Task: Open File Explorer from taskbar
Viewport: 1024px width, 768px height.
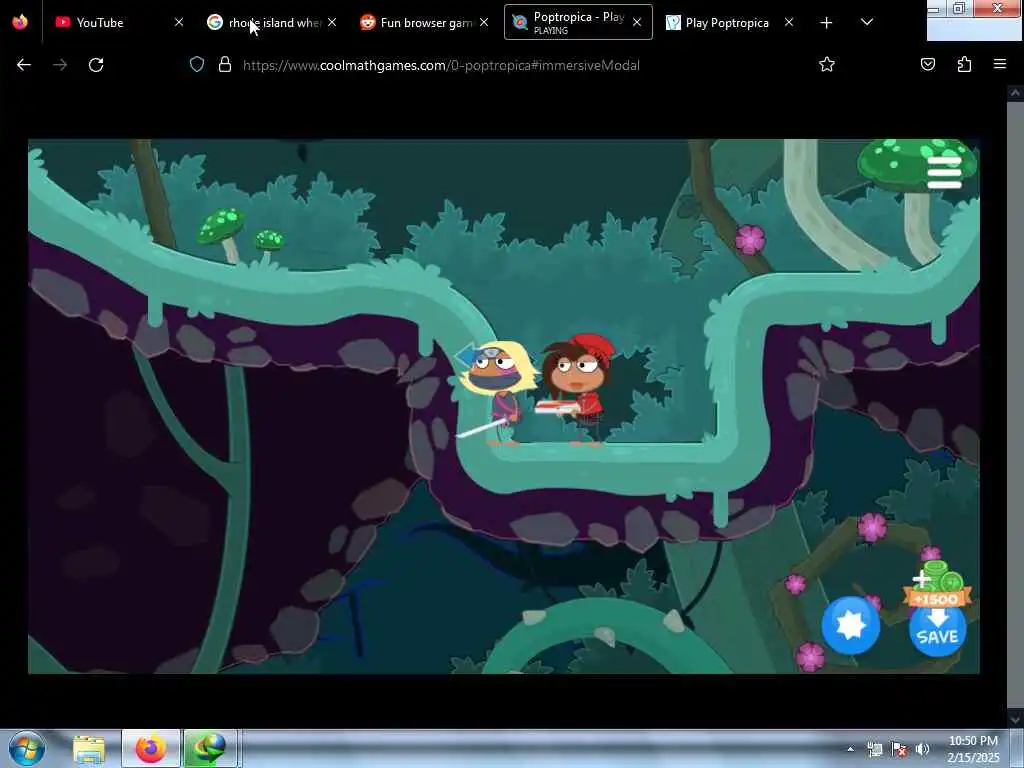Action: [x=89, y=749]
